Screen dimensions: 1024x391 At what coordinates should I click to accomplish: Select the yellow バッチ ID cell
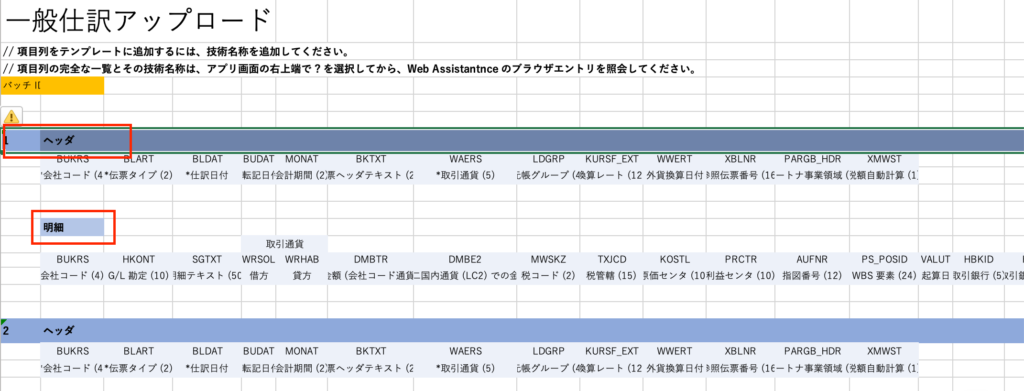(x=52, y=86)
